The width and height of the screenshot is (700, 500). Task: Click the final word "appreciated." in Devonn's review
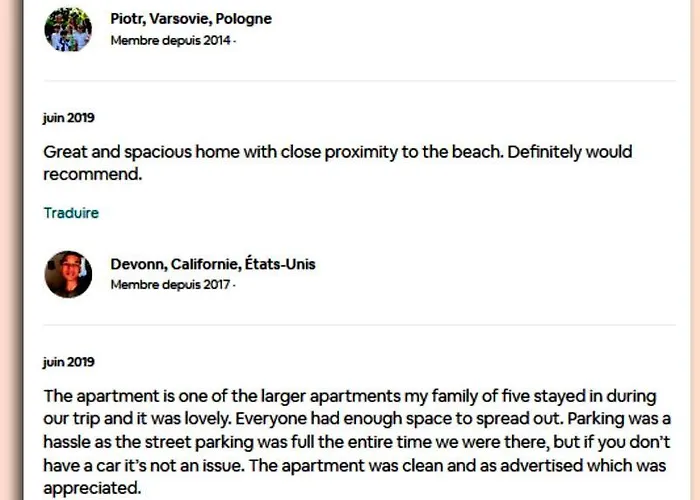[x=92, y=488]
